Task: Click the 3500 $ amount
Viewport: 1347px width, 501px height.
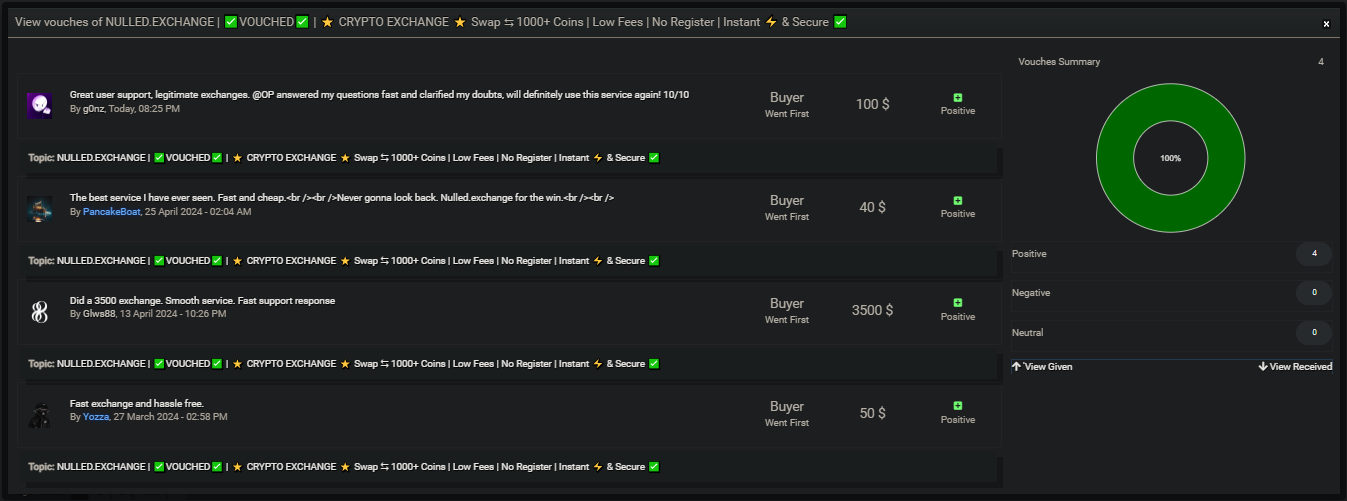Action: 873,310
